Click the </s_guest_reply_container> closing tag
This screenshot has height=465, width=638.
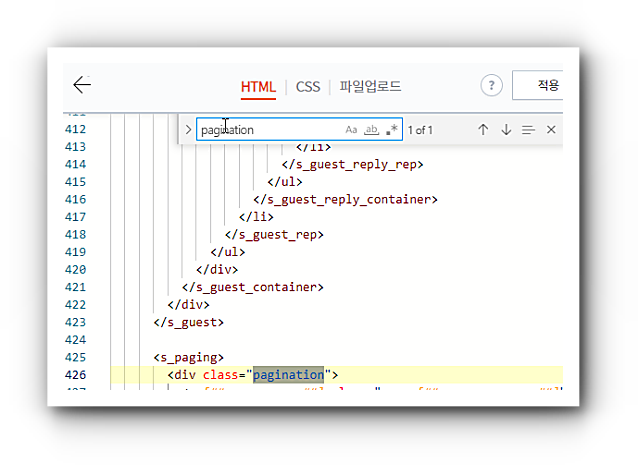tap(345, 200)
